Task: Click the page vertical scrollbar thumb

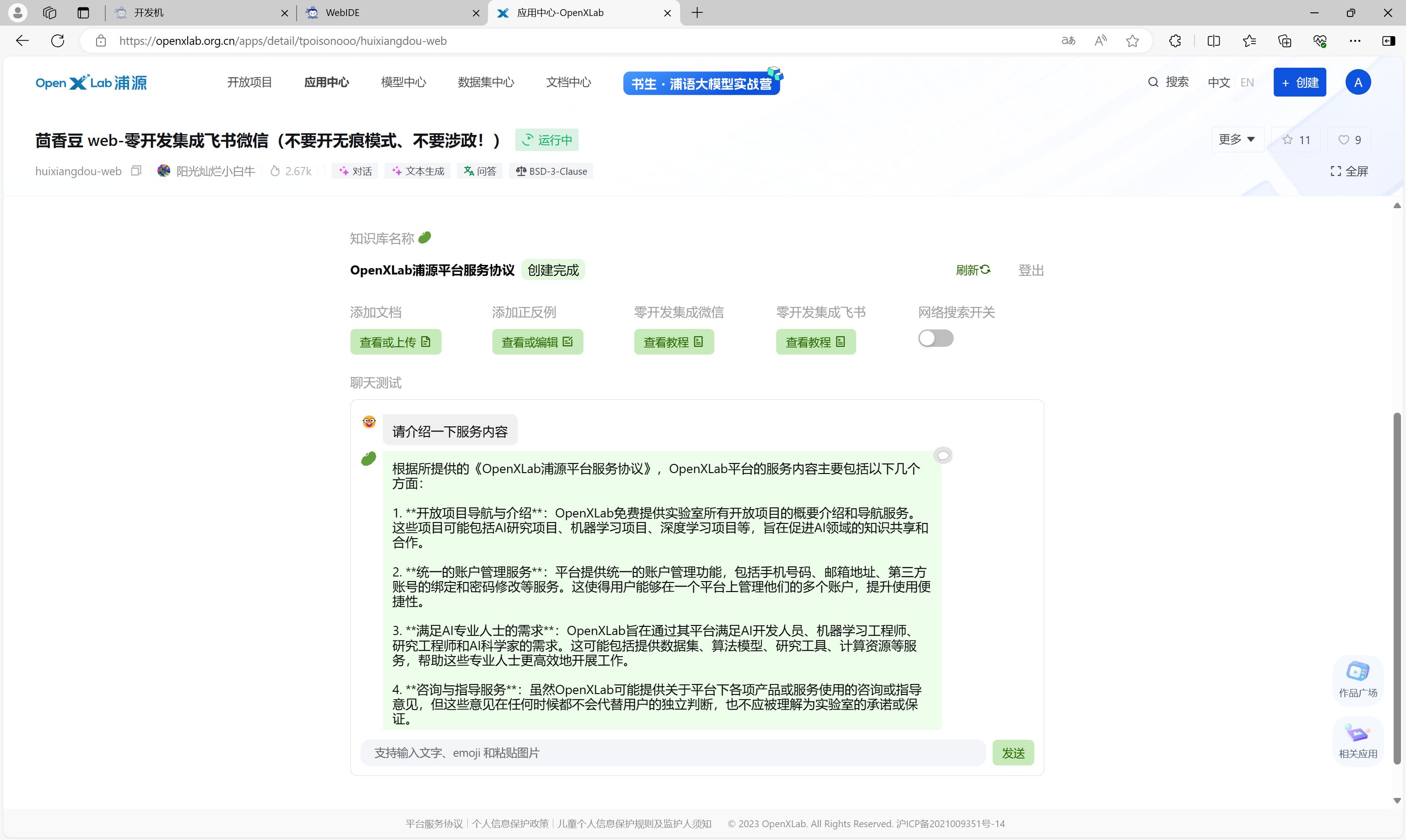Action: click(1396, 589)
